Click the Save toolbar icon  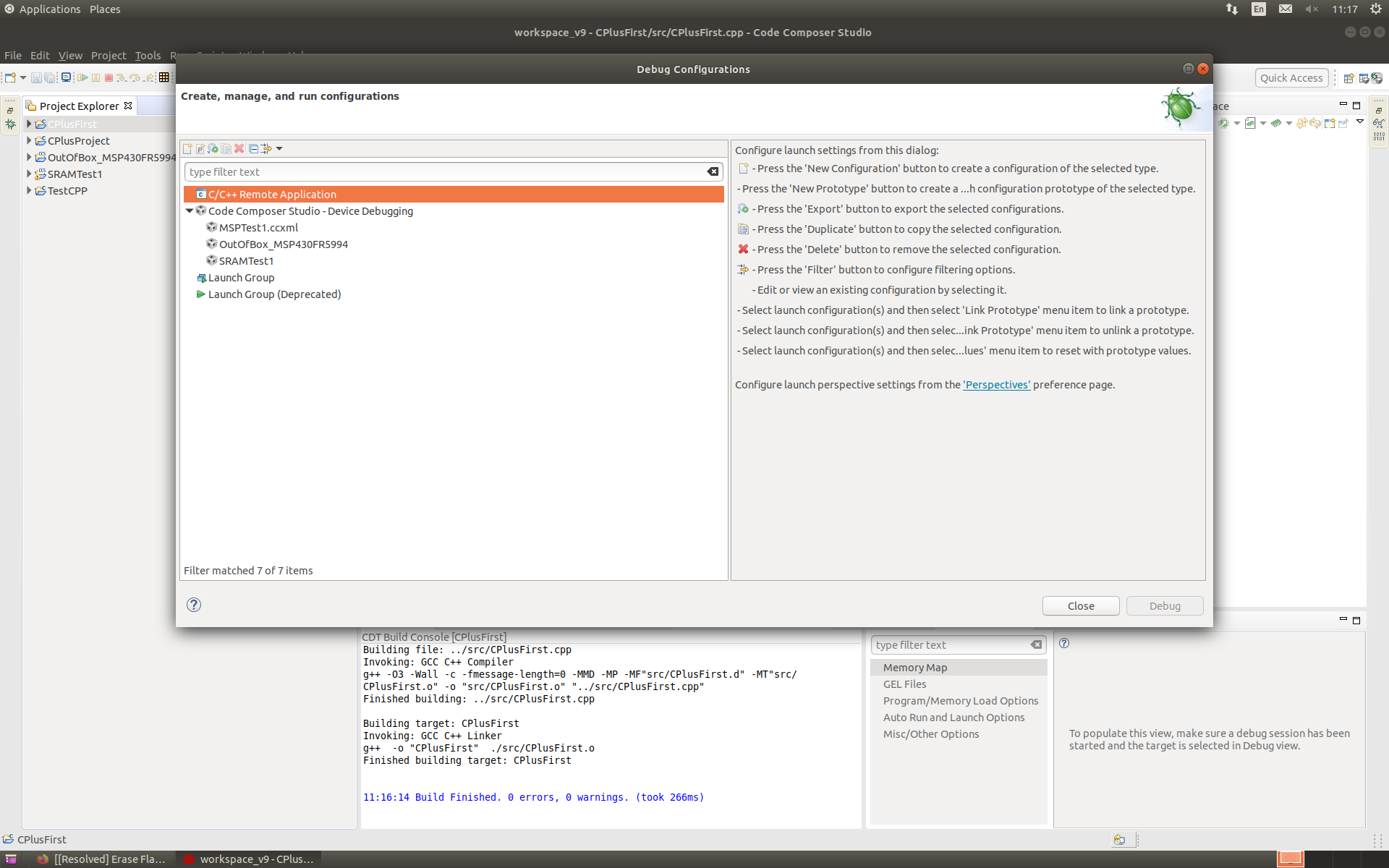(x=35, y=77)
